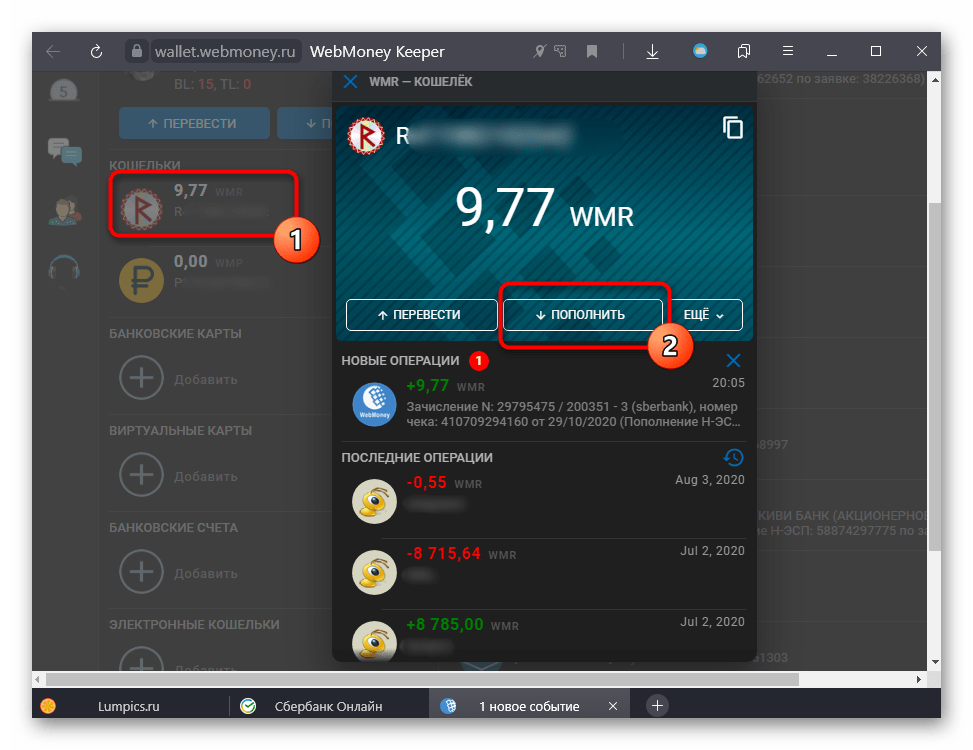The width and height of the screenshot is (973, 750).
Task: Close the WMR wallet panel
Action: point(350,82)
